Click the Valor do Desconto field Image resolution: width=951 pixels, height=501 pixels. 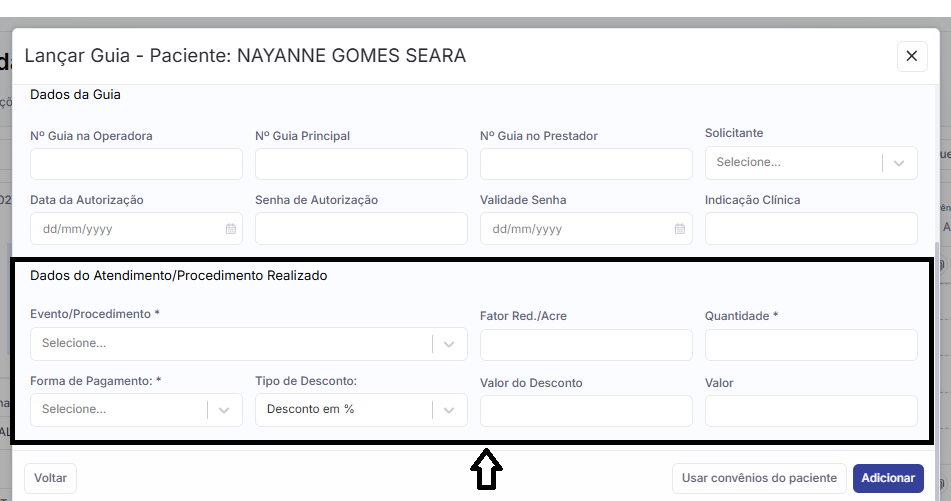(x=586, y=411)
